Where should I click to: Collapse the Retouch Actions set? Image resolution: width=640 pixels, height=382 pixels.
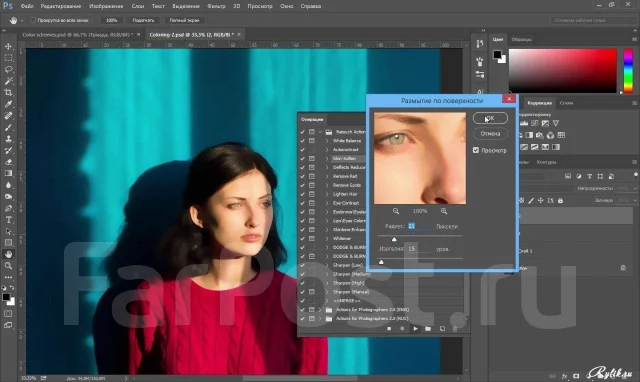click(x=320, y=132)
